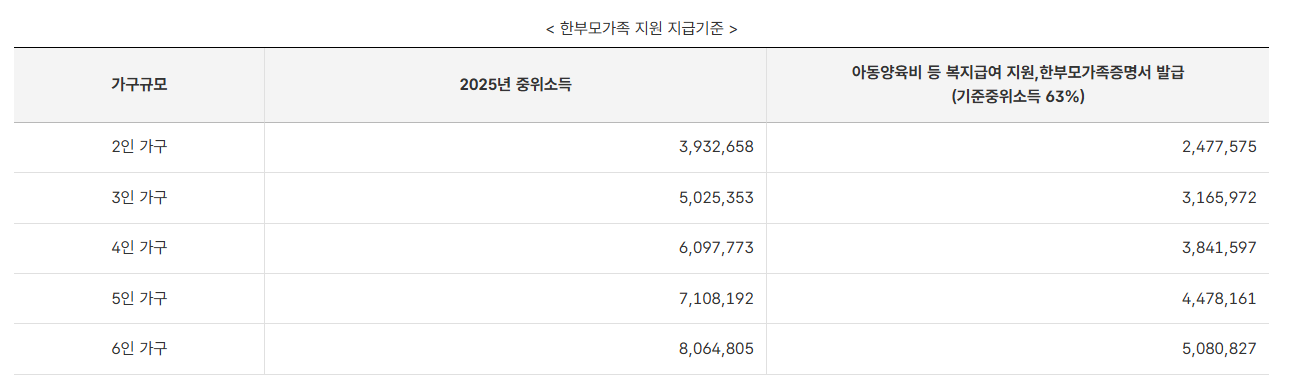Select the 2인 가구 row label
The height and width of the screenshot is (391, 1303).
pyautogui.click(x=139, y=147)
